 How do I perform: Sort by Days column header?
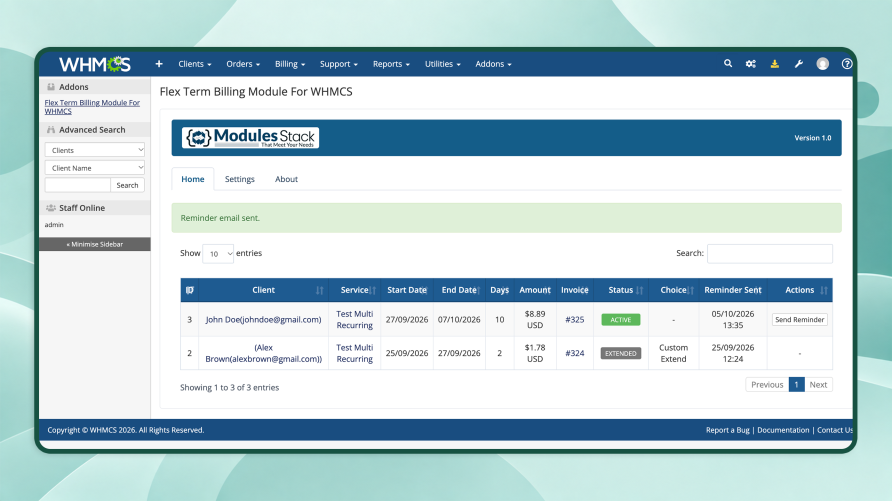point(499,290)
